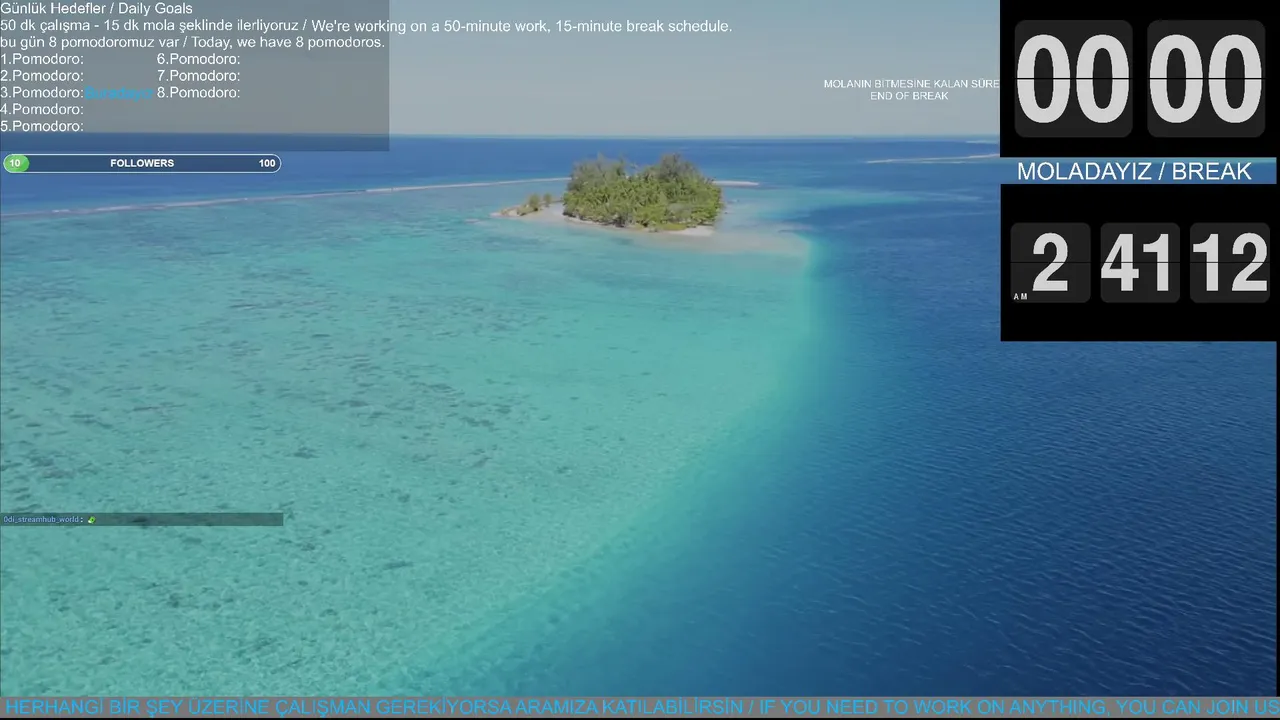Click the clock minutes '41' flip card
The image size is (1280, 720).
[1140, 263]
